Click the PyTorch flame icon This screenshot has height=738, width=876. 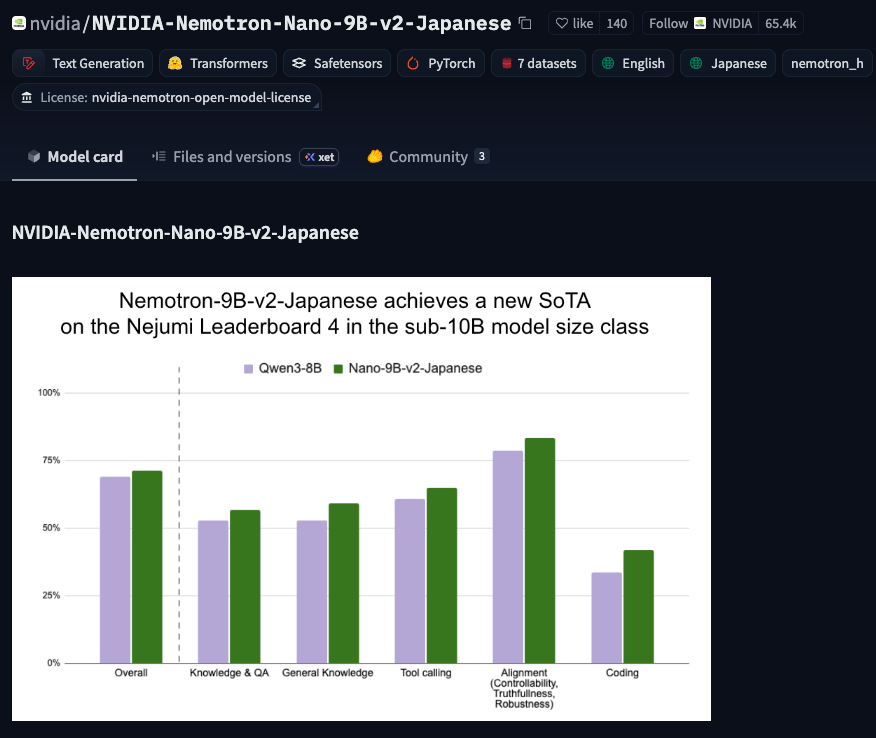point(413,63)
